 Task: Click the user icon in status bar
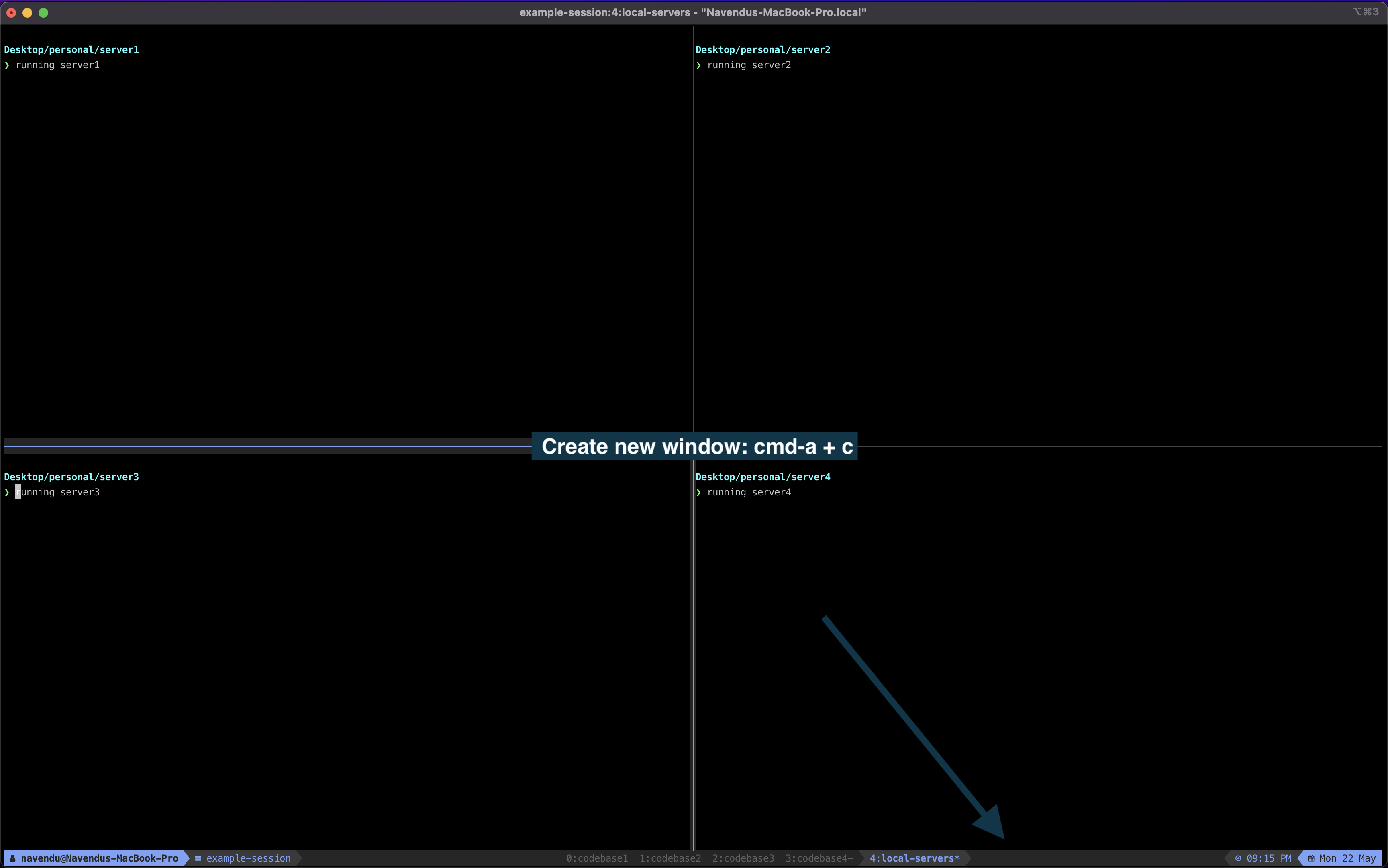click(12, 858)
